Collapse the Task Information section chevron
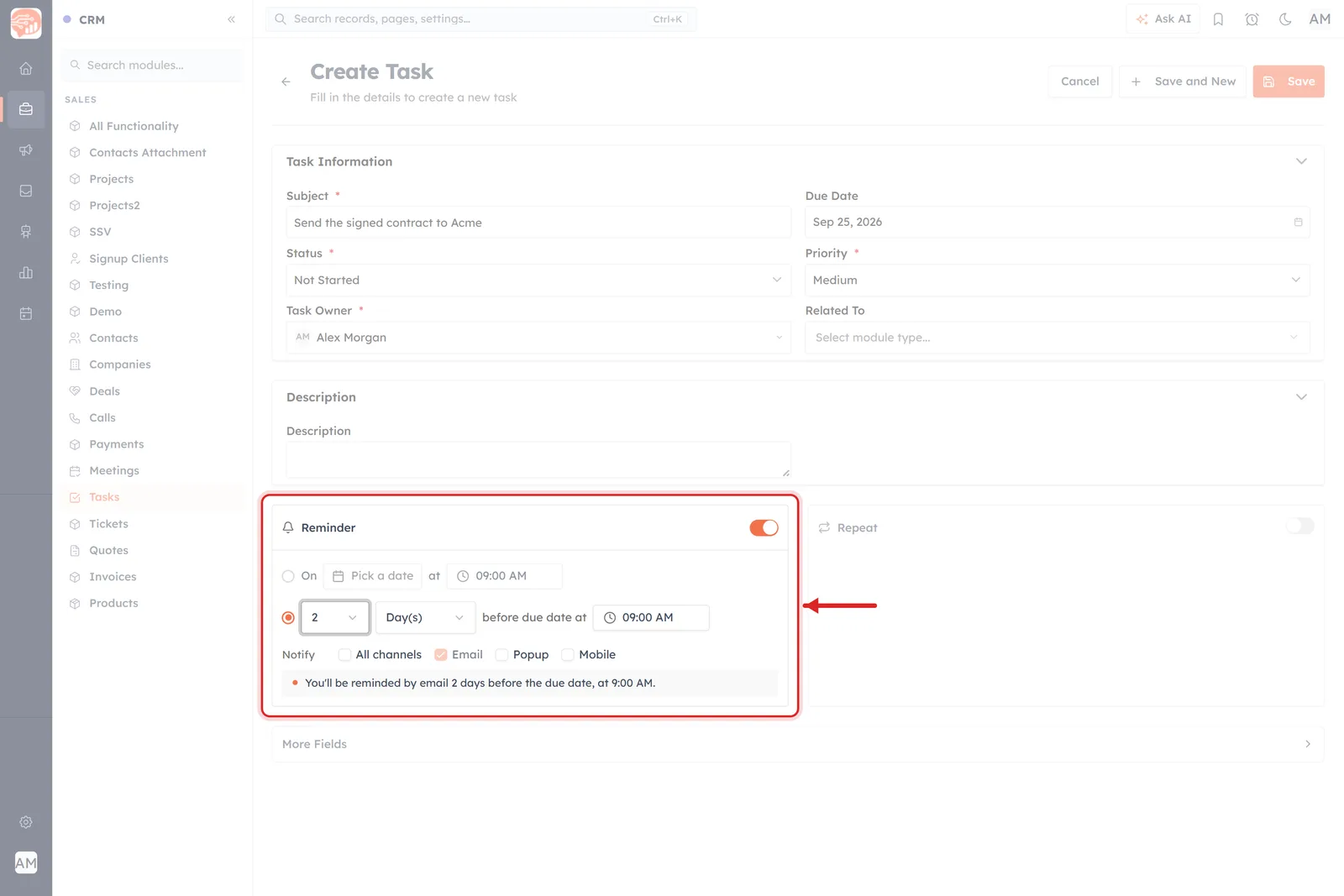The height and width of the screenshot is (896, 1344). click(x=1301, y=161)
